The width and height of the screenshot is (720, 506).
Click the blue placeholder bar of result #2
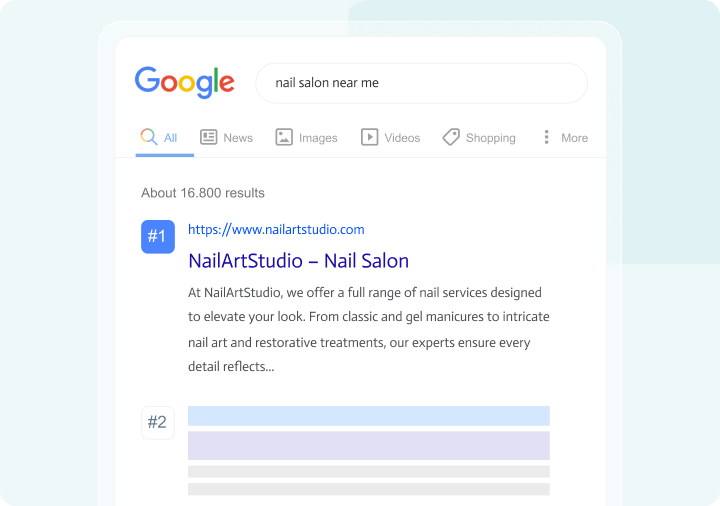[x=369, y=416]
